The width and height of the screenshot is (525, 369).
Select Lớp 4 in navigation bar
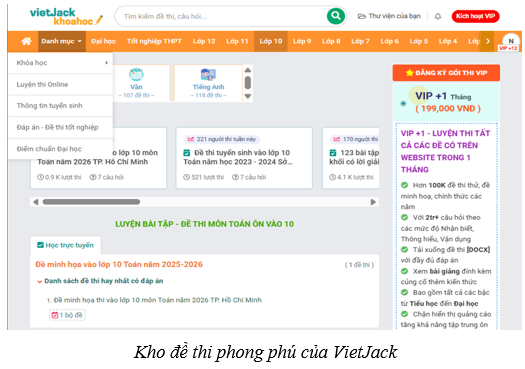(448, 41)
